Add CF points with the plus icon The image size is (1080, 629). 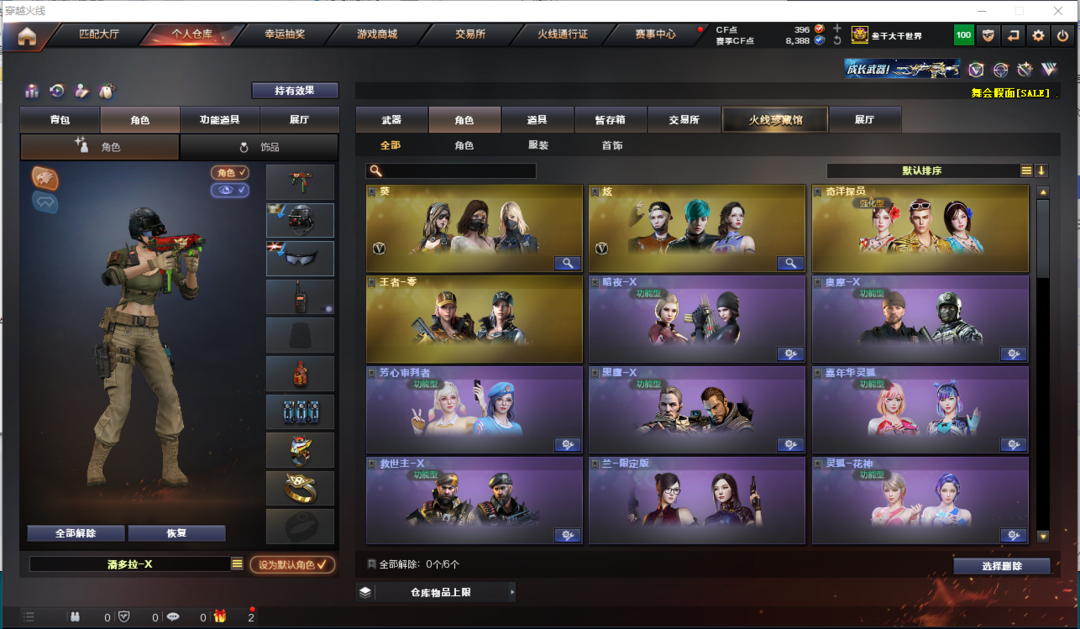click(837, 28)
